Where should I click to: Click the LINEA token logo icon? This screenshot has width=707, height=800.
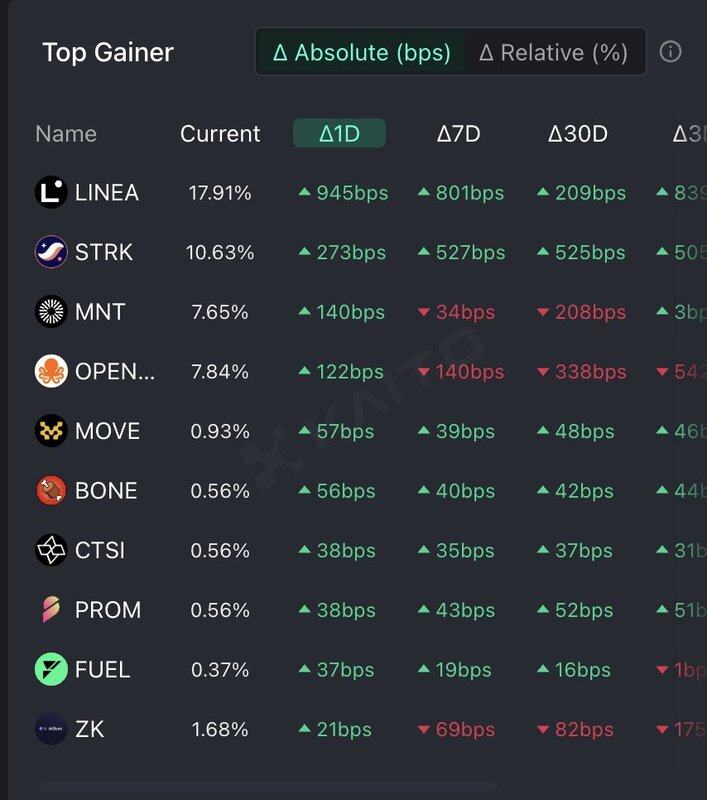tap(51, 192)
